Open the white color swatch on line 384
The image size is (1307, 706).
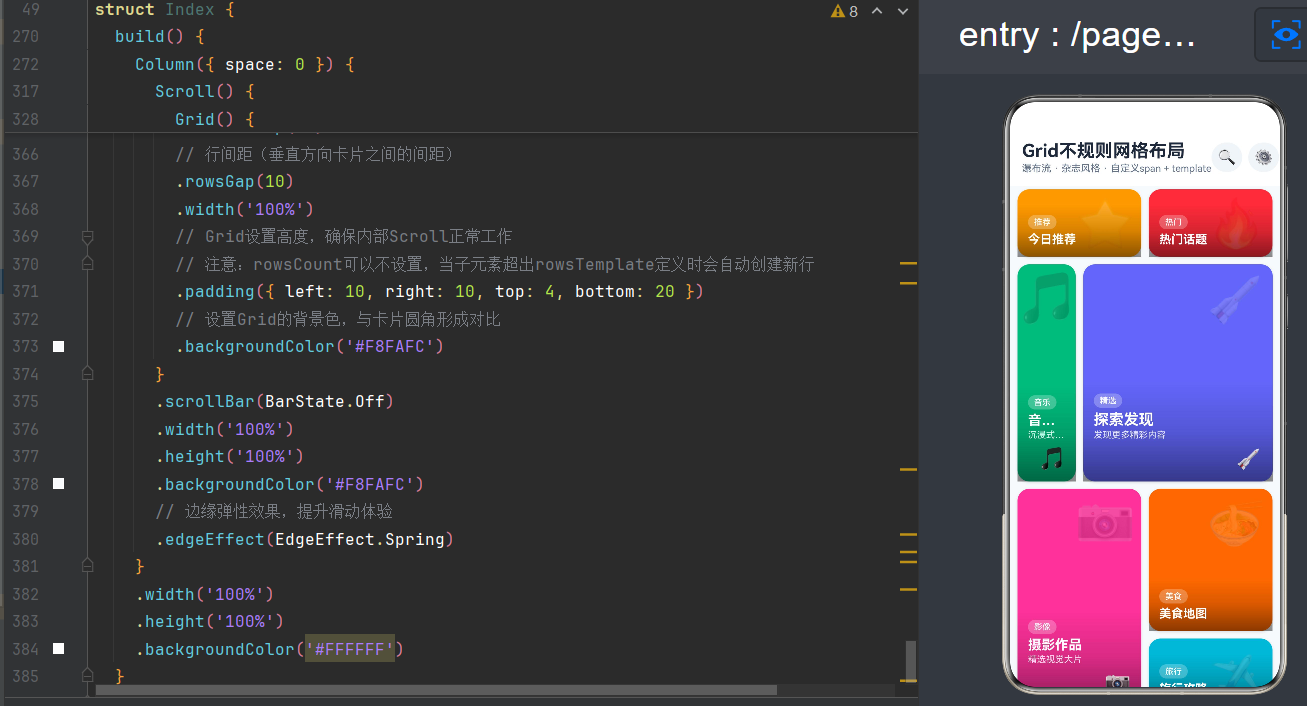click(59, 649)
